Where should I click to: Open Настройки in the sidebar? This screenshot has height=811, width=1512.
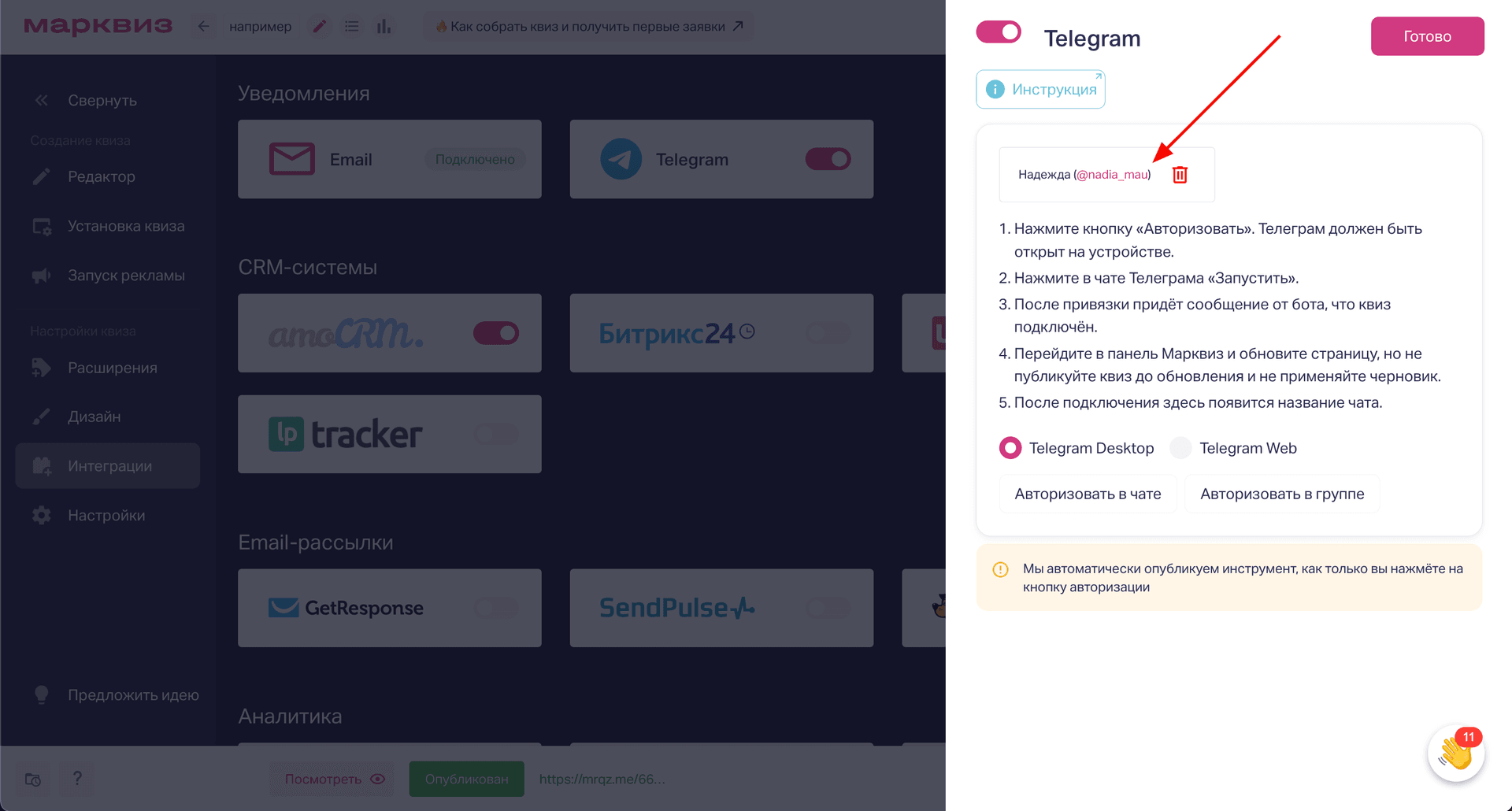(x=108, y=516)
